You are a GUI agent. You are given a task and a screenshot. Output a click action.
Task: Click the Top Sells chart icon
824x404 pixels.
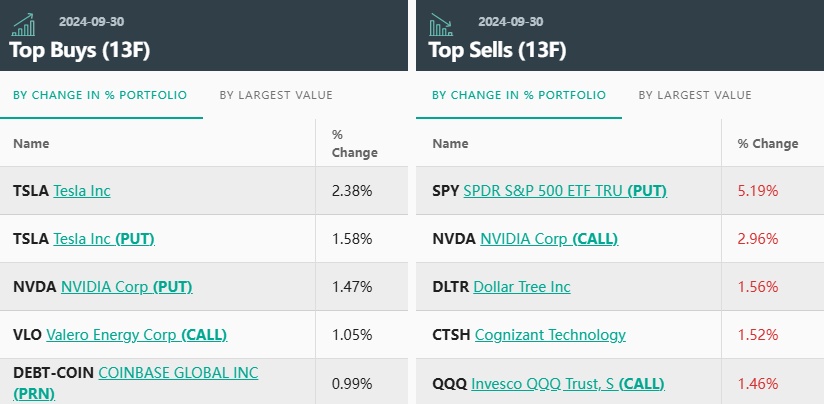tap(441, 23)
